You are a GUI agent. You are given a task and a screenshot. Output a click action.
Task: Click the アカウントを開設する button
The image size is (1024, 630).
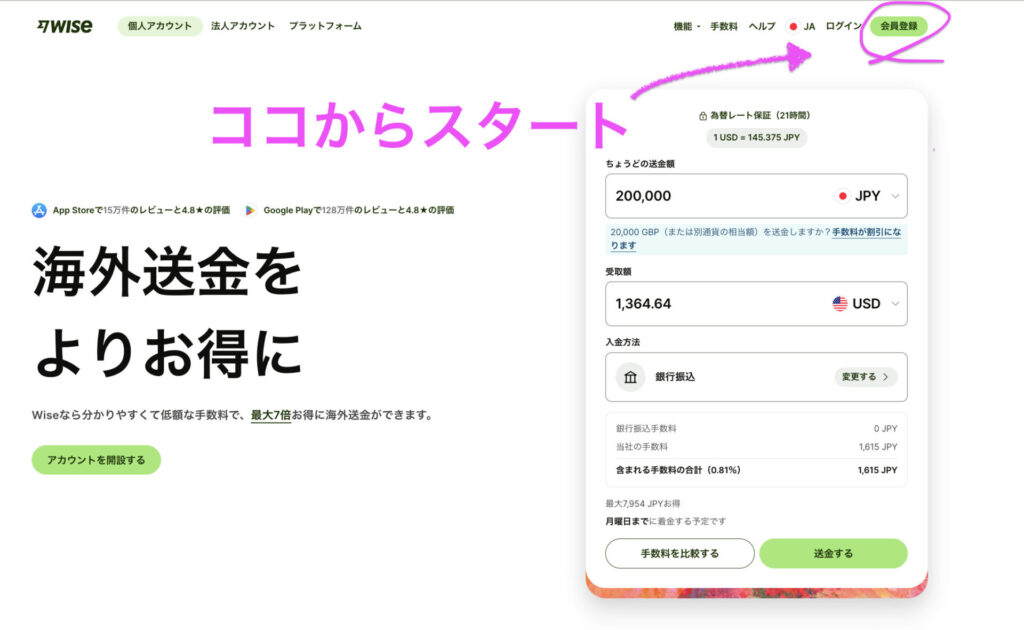click(x=96, y=460)
